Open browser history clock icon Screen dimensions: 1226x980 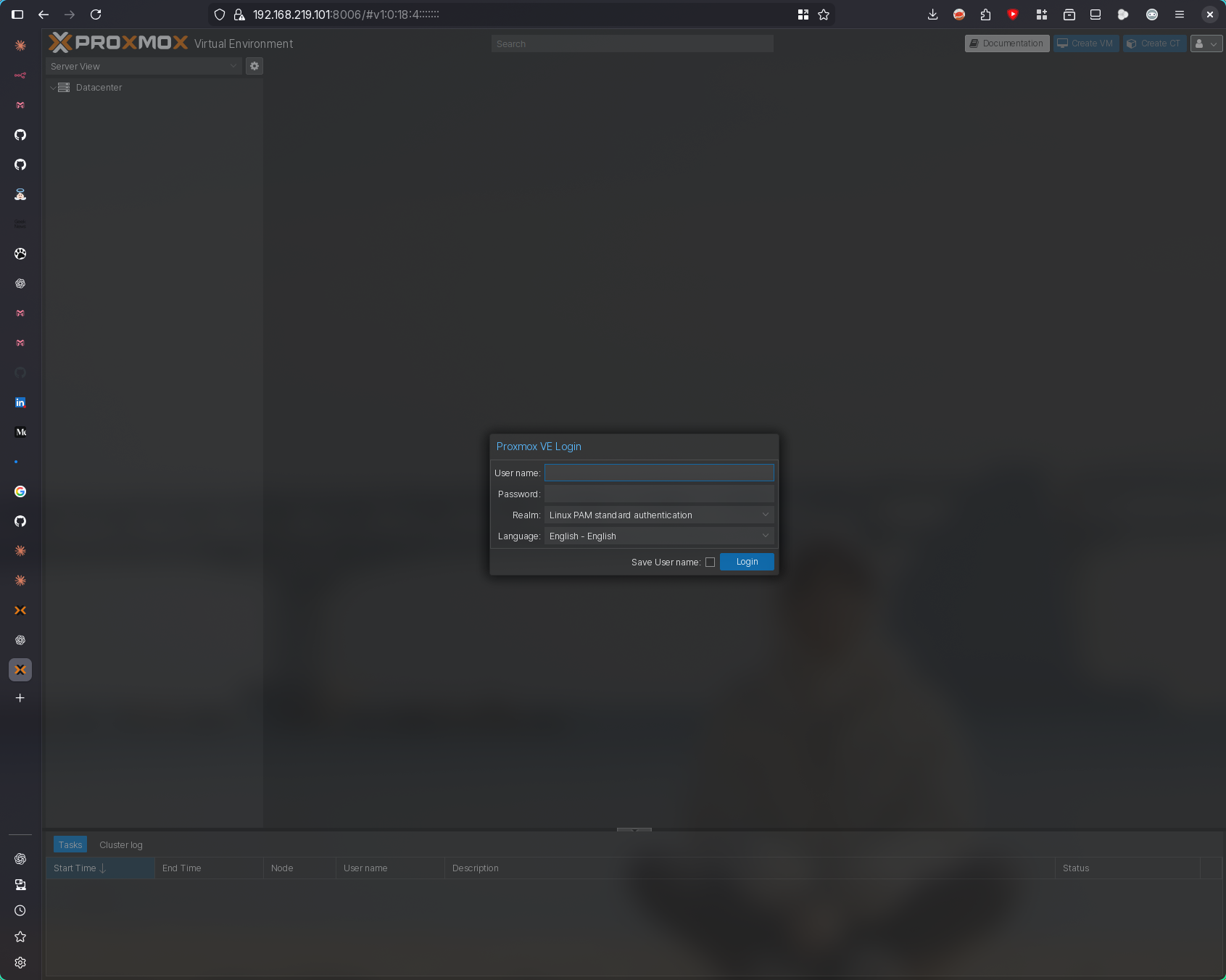[20, 910]
